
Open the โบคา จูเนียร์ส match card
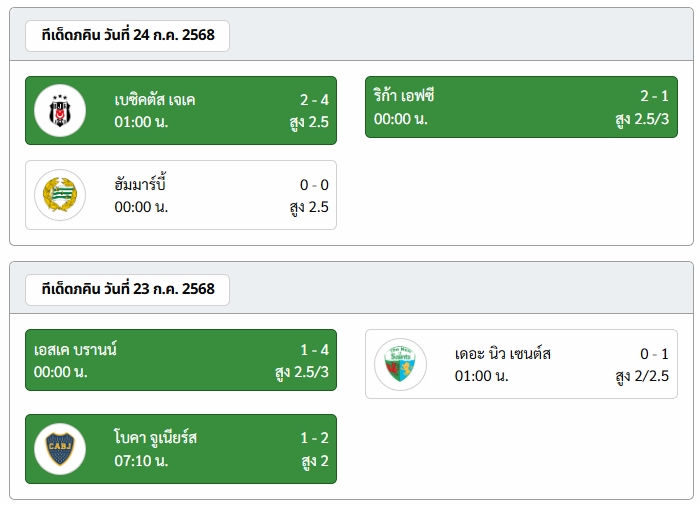click(x=181, y=449)
